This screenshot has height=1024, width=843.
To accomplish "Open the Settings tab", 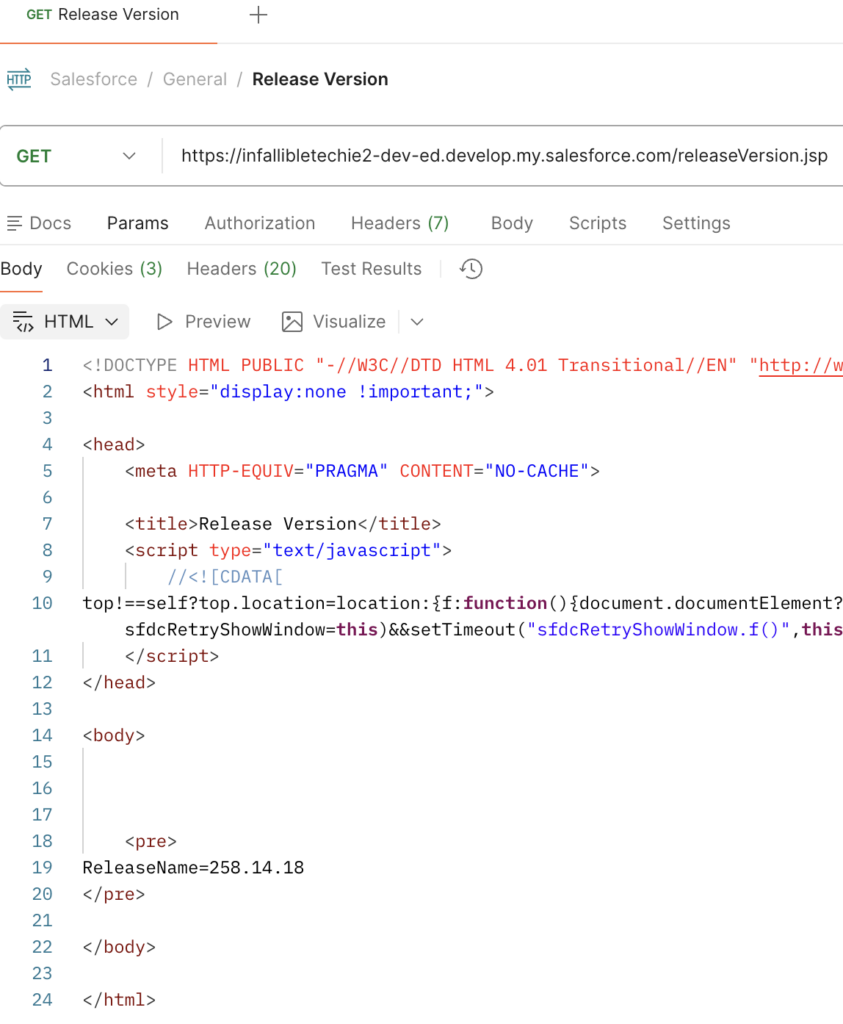I will tap(696, 223).
